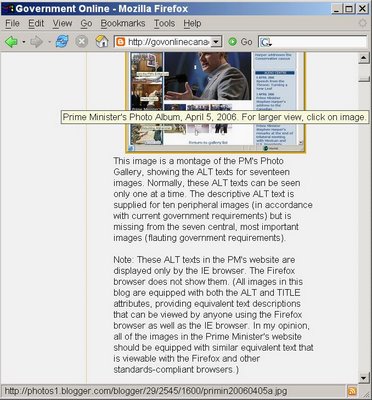The height and width of the screenshot is (400, 372).
Task: Expand the address bar URL dropdown
Action: coord(217,42)
